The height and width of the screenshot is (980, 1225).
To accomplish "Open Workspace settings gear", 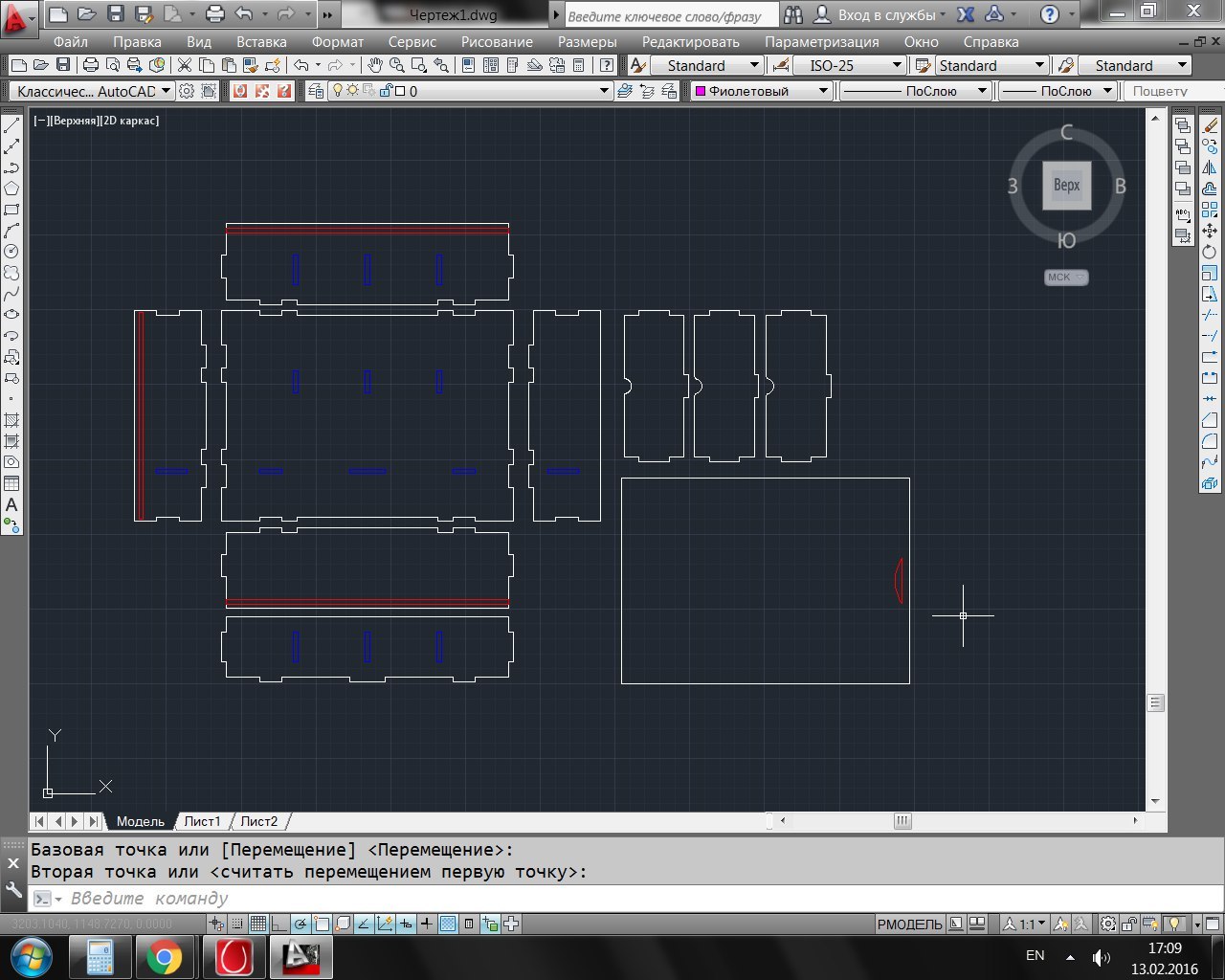I will [x=187, y=91].
